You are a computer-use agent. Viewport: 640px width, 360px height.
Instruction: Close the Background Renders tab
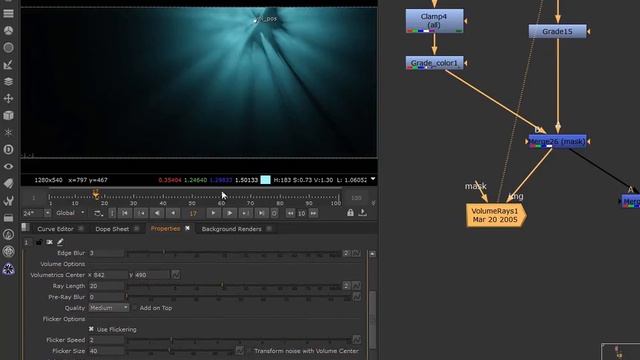point(269,229)
